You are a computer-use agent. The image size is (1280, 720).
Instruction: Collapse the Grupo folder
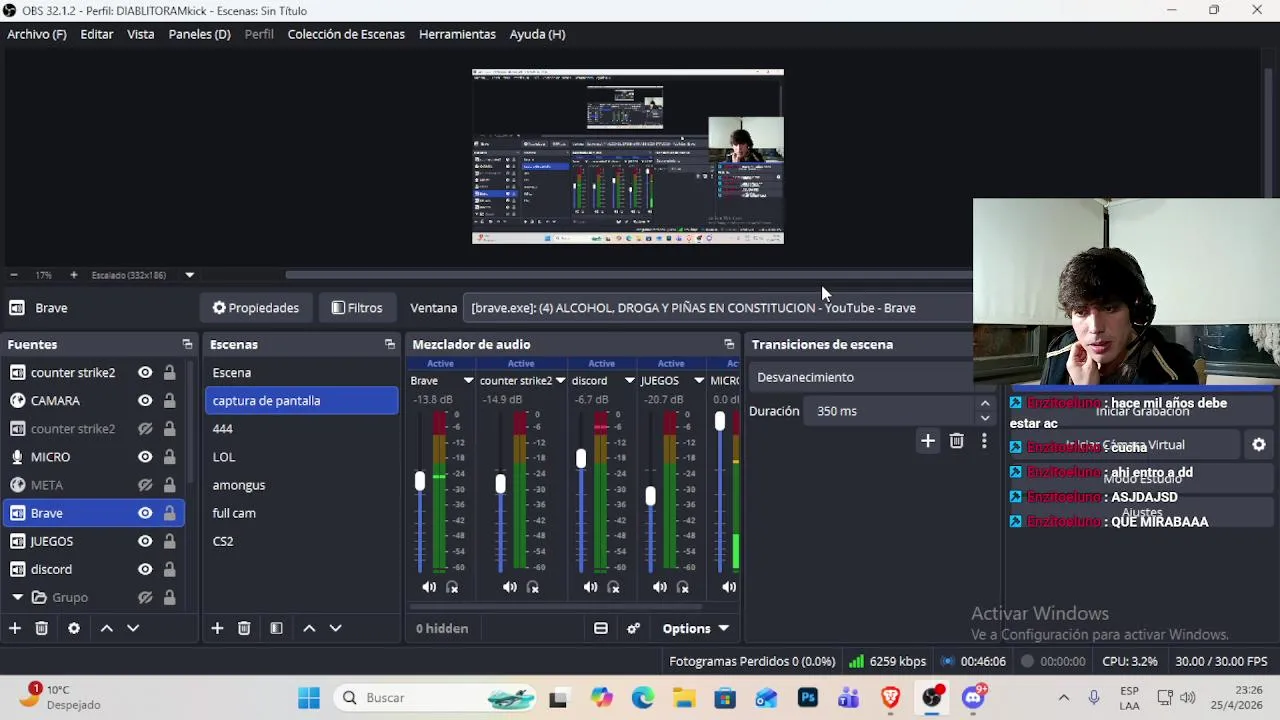click(x=17, y=597)
